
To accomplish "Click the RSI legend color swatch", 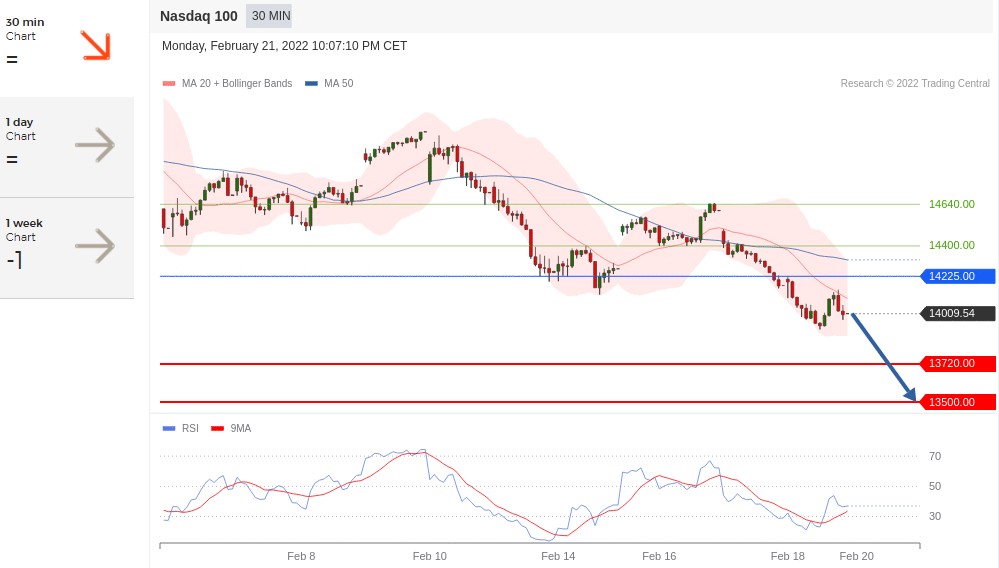I will point(169,429).
